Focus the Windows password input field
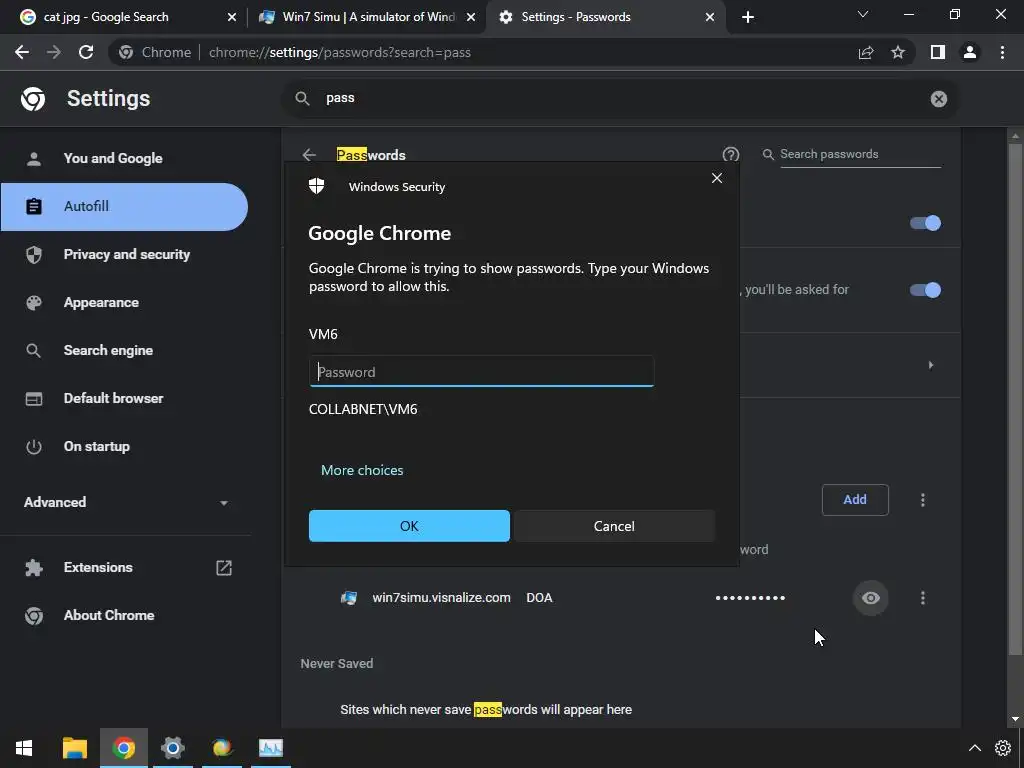Screen dimensions: 1024x768 481,371
